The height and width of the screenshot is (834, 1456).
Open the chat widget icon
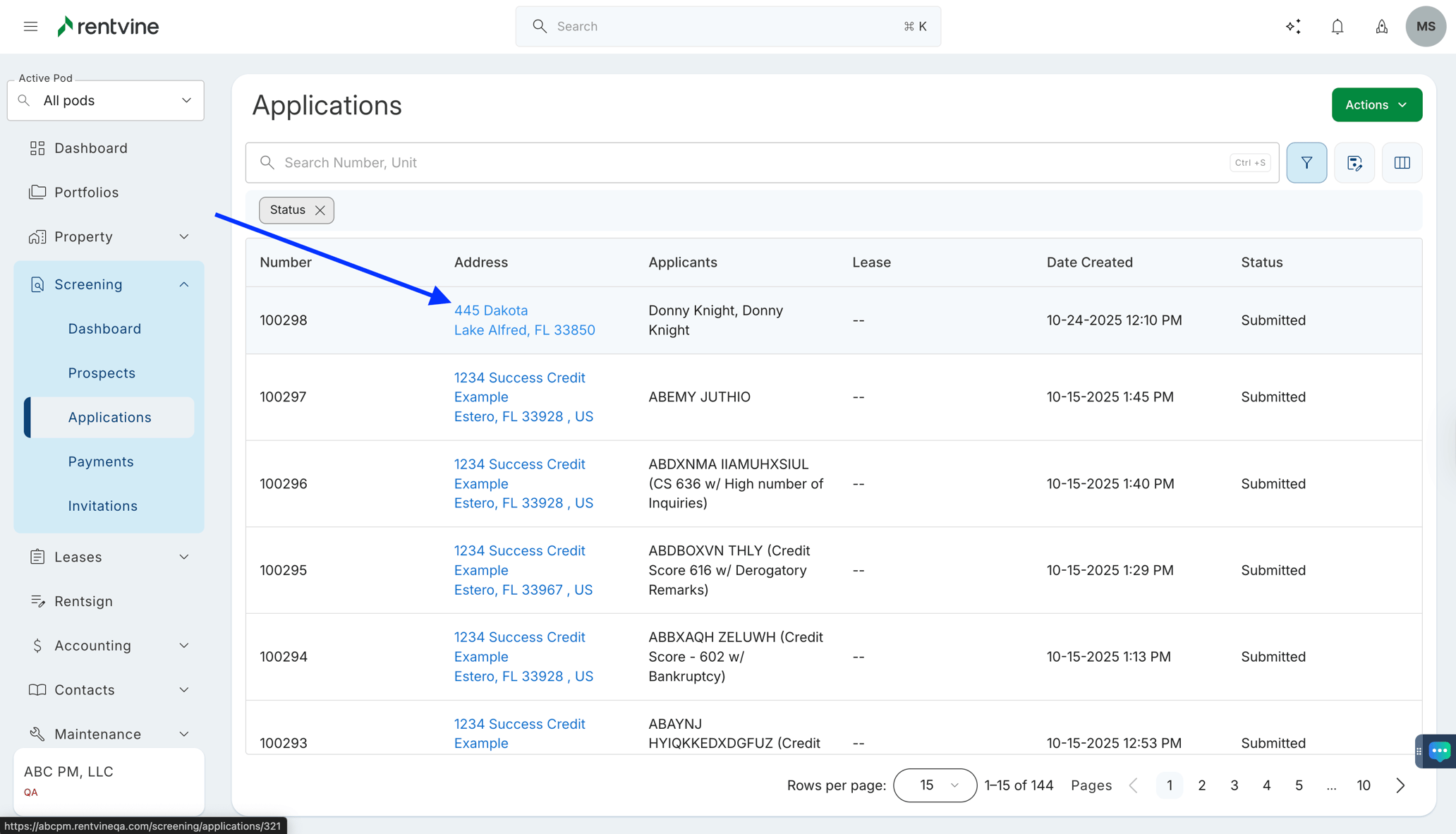[x=1439, y=751]
